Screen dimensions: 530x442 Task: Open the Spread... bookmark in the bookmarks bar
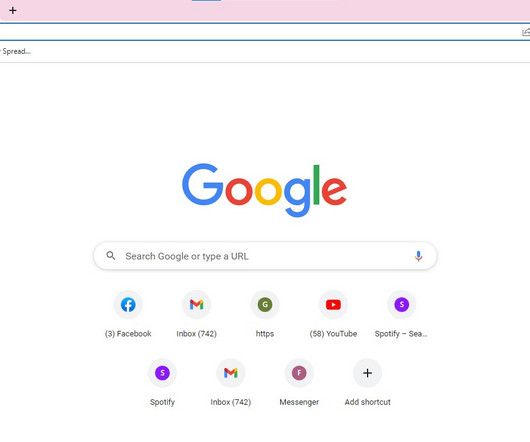pyautogui.click(x=16, y=51)
